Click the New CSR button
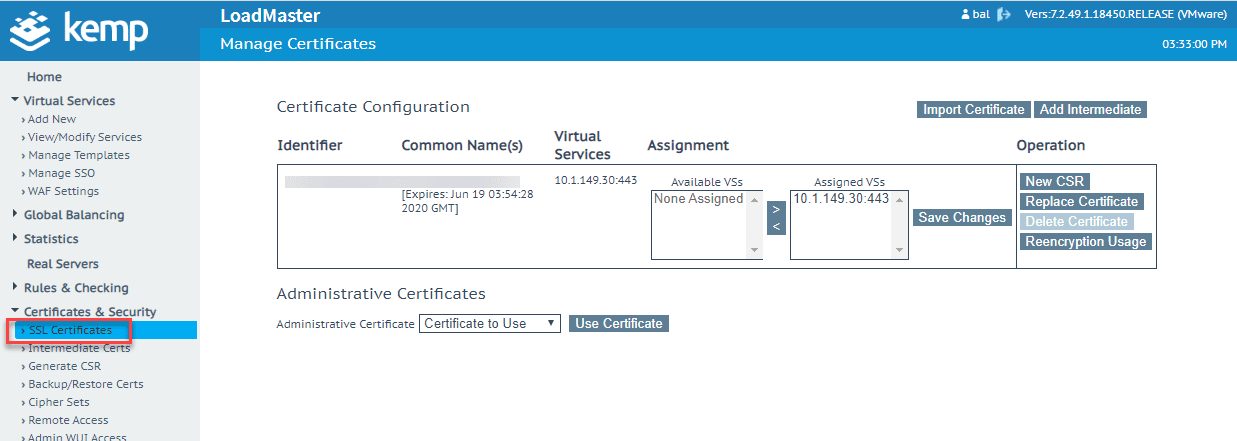The image size is (1237, 441). (x=1054, y=182)
